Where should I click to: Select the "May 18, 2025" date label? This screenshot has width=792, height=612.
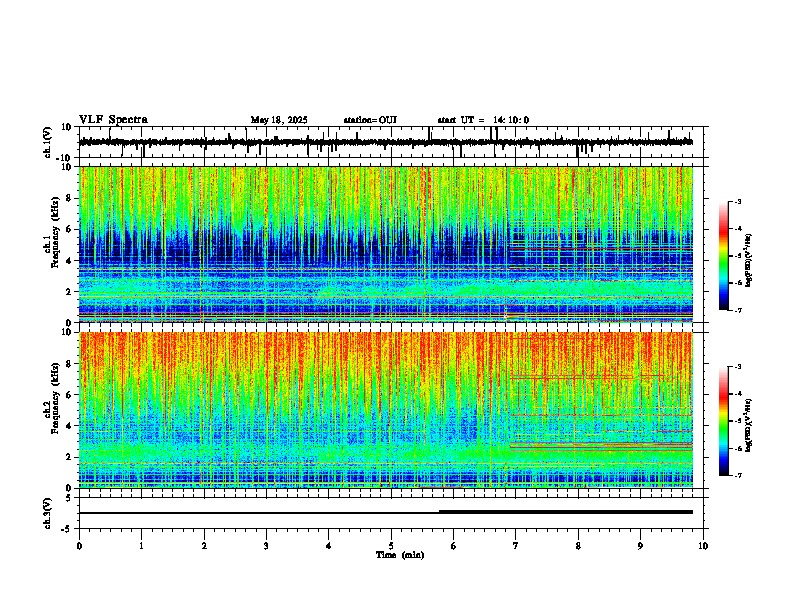pyautogui.click(x=279, y=120)
